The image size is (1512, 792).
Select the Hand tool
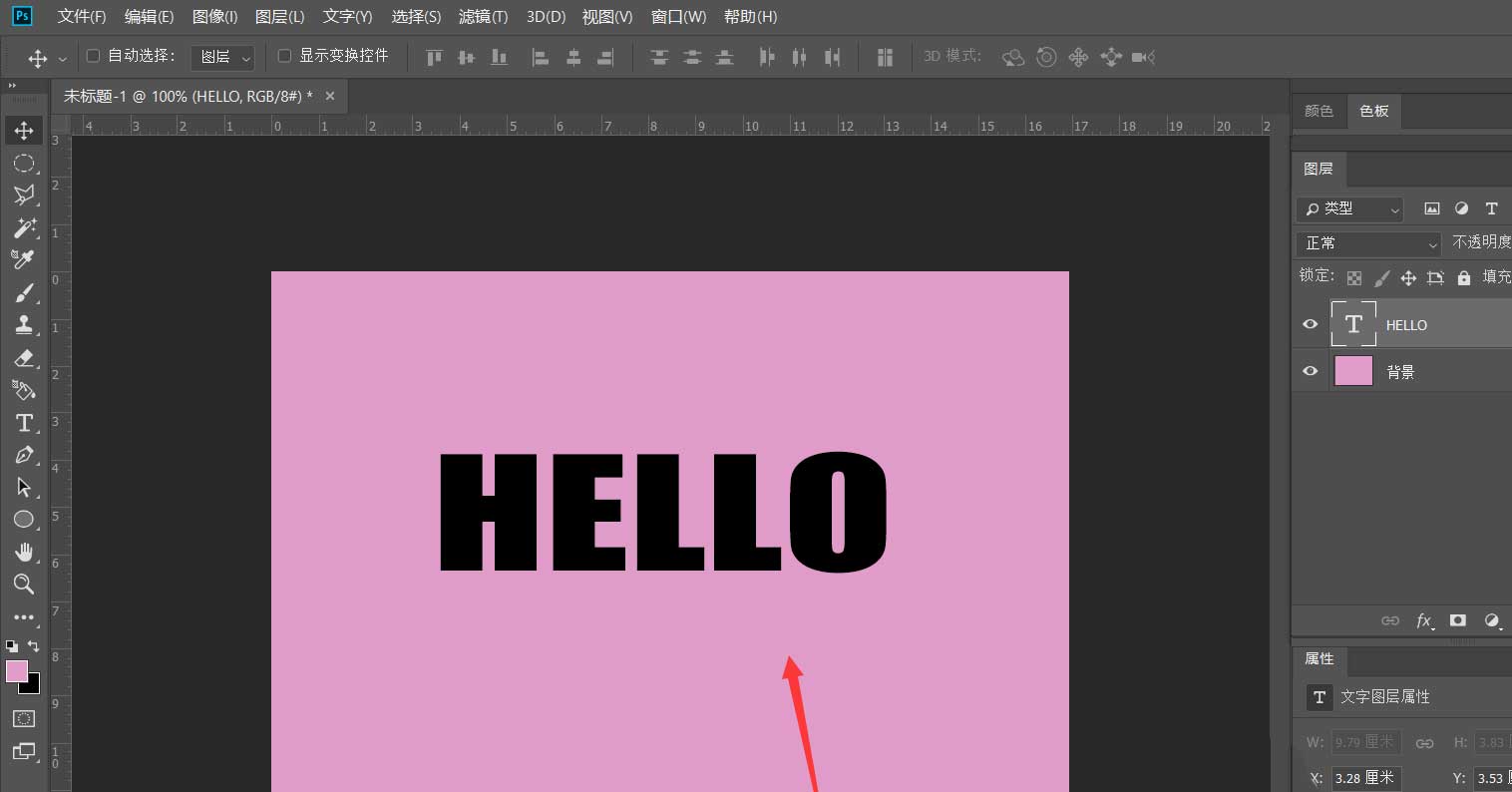point(24,552)
